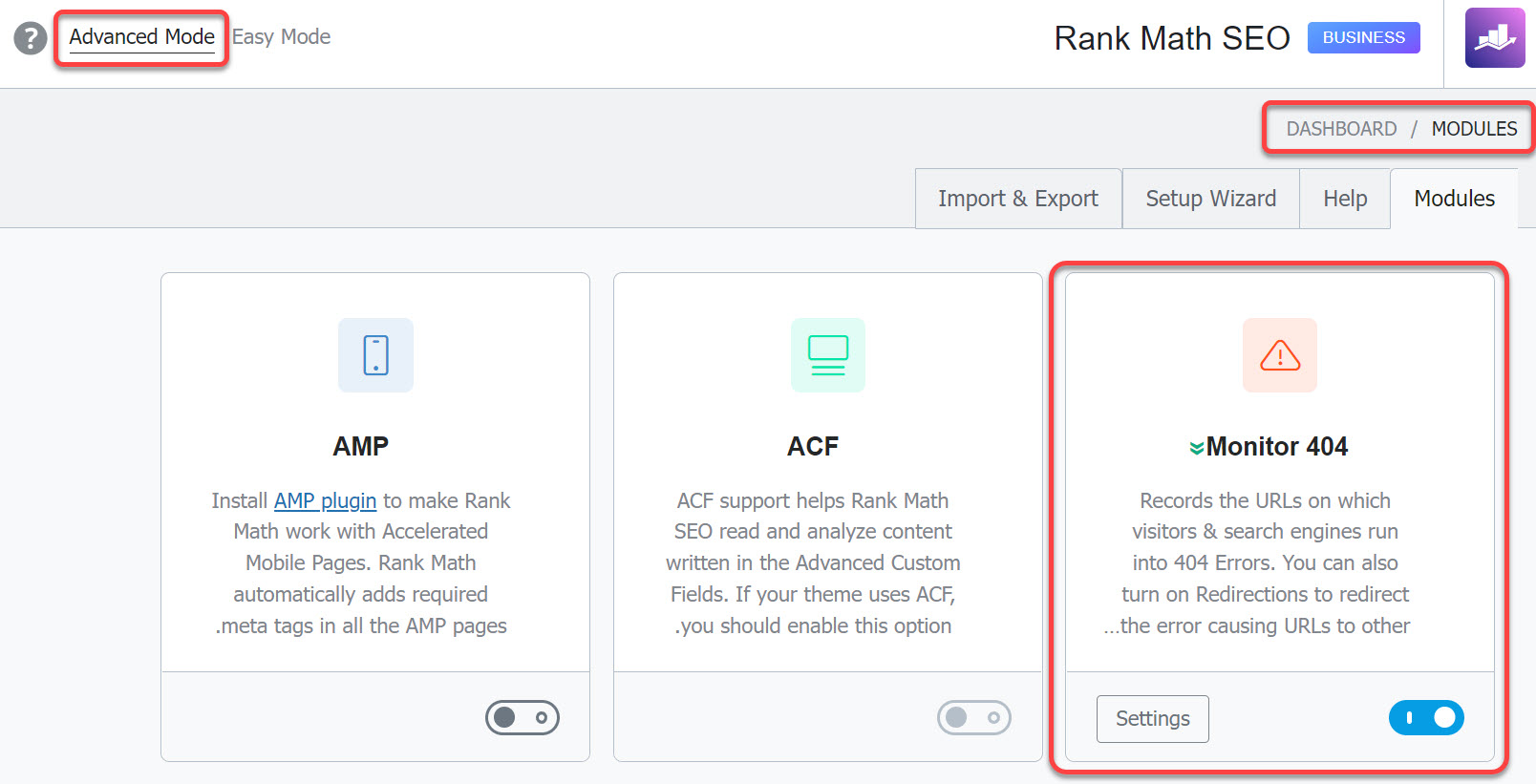Open the Help tab
Viewport: 1536px width, 784px height.
(1345, 199)
